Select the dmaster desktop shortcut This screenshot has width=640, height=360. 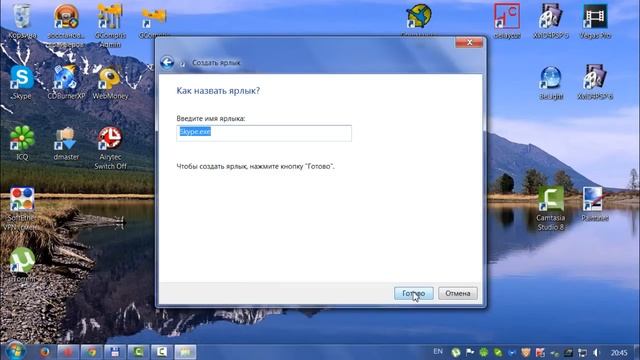point(66,143)
